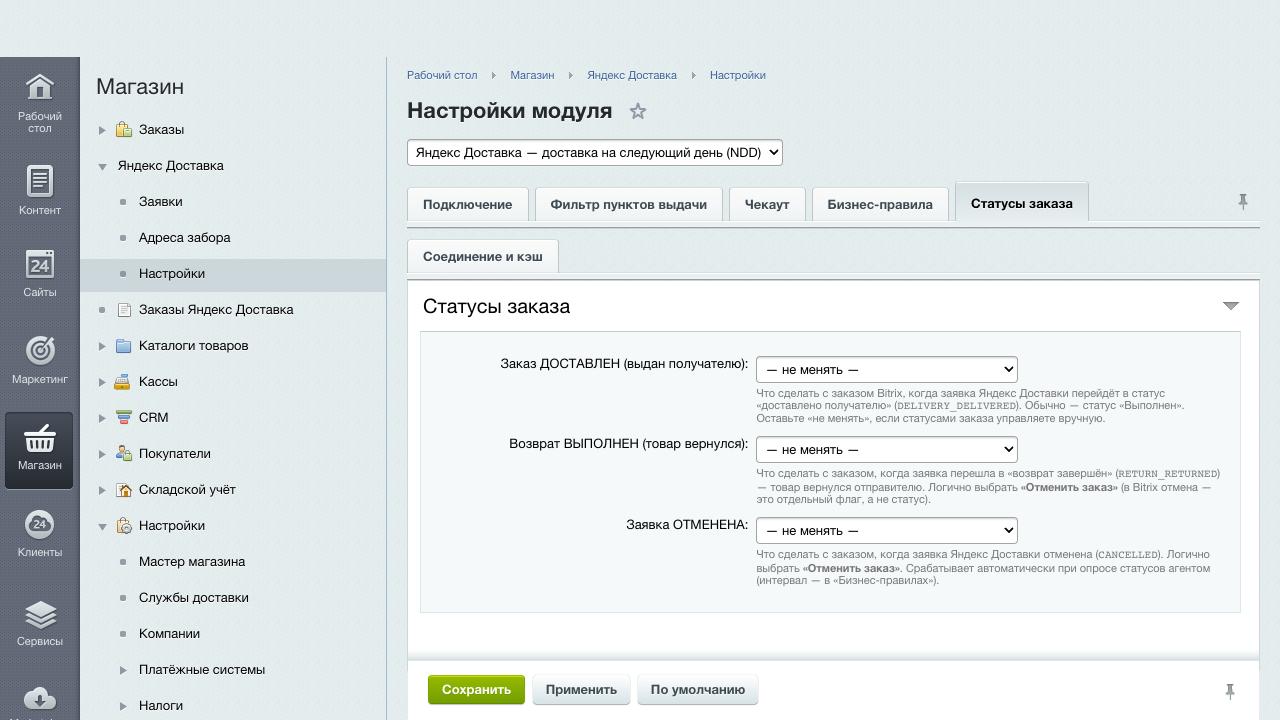Open Заявки in the tree
The width and height of the screenshot is (1280, 720).
(161, 202)
